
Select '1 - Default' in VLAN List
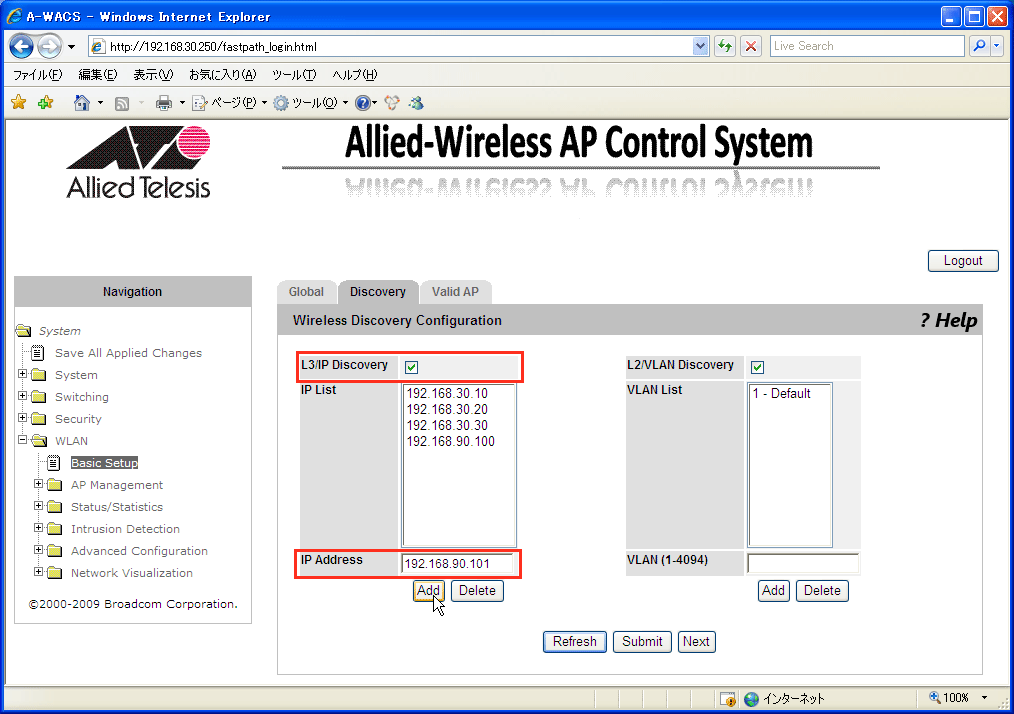point(782,393)
